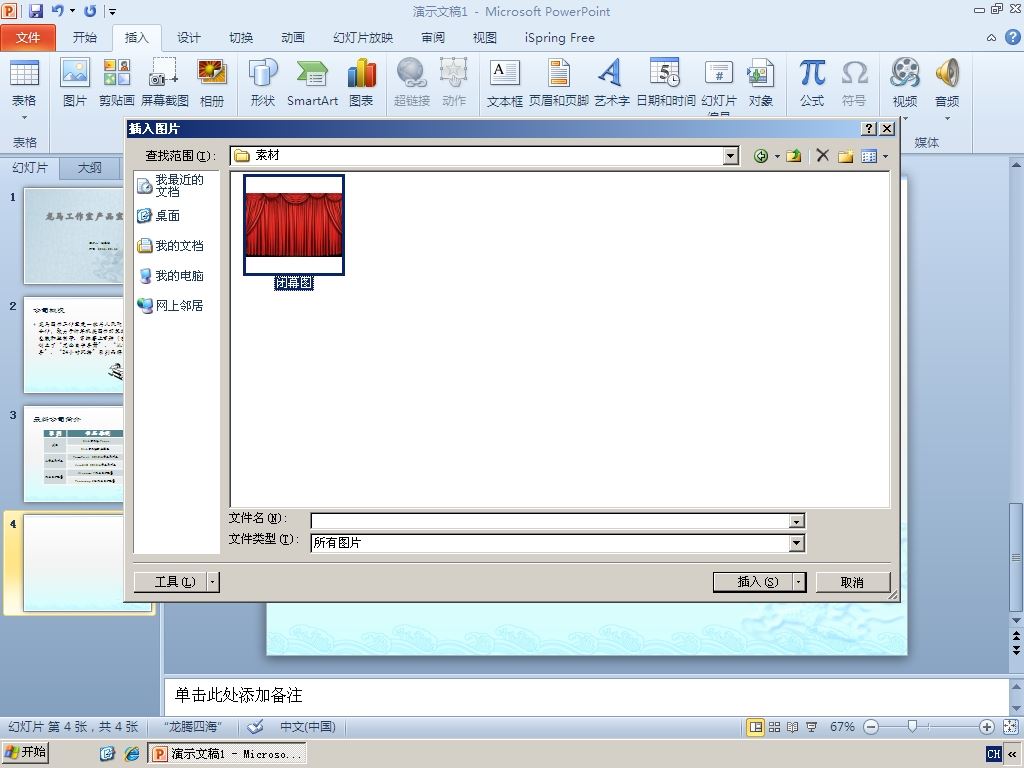Screen dimensions: 1024x768
Task: Click the dialog's Back navigation icon
Action: 760,156
